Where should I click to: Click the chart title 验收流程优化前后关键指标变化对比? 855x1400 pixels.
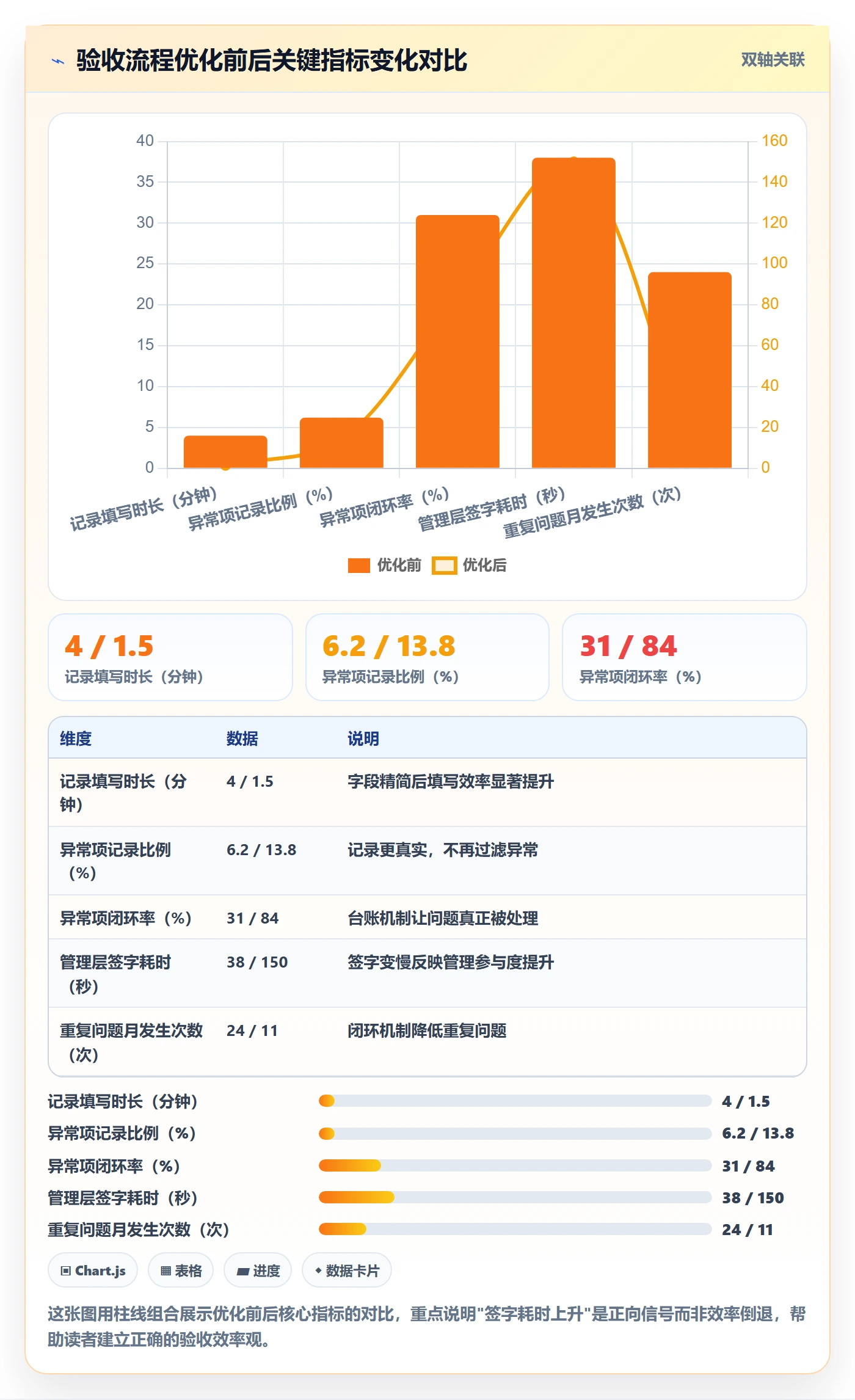(272, 60)
